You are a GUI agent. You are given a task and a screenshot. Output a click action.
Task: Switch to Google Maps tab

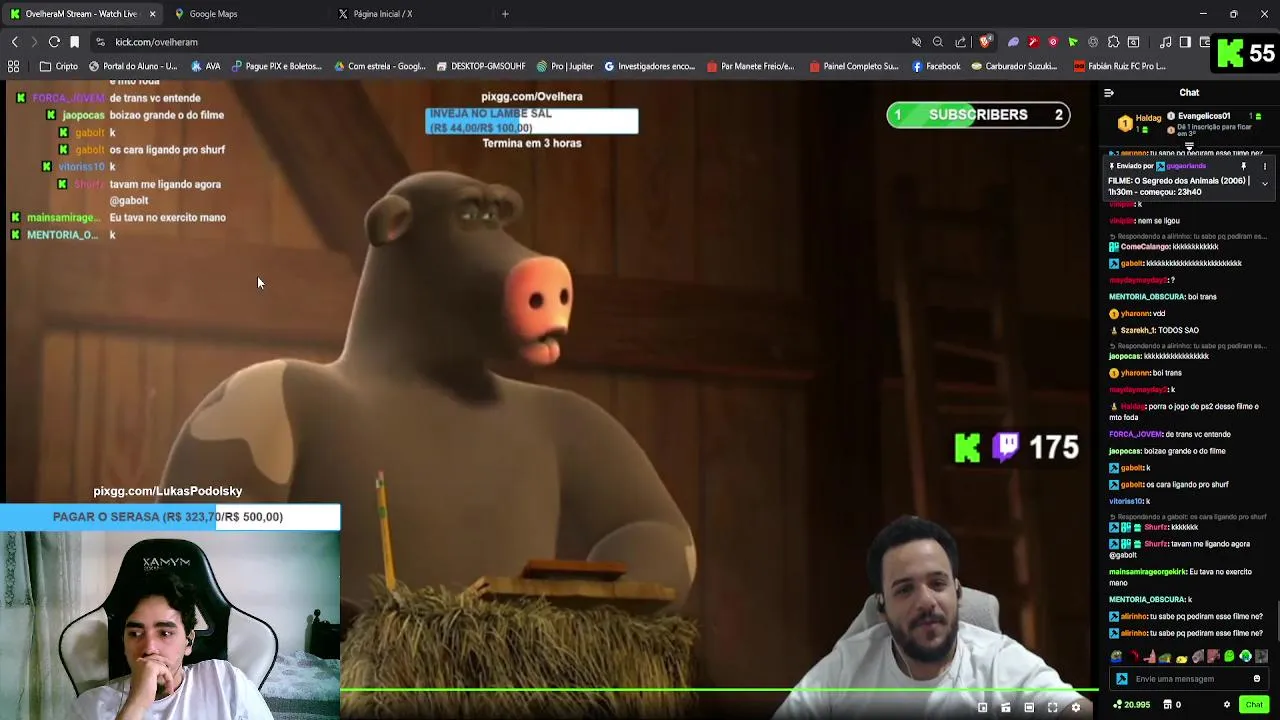[244, 14]
